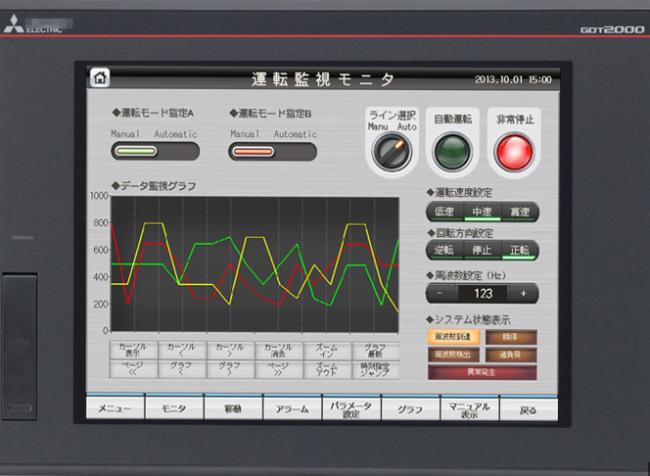Tap the highlighted orange status indicator
This screenshot has height=476, width=650.
click(454, 337)
